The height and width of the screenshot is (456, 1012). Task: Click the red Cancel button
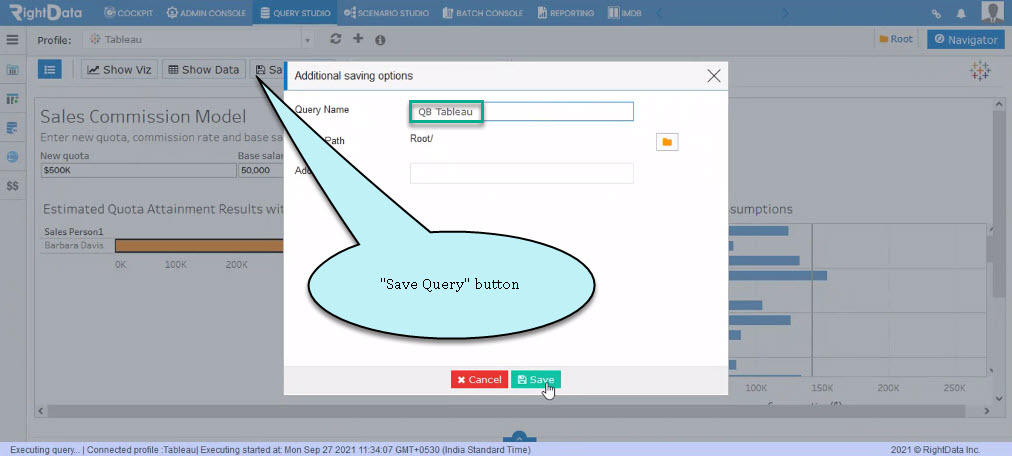(x=479, y=379)
